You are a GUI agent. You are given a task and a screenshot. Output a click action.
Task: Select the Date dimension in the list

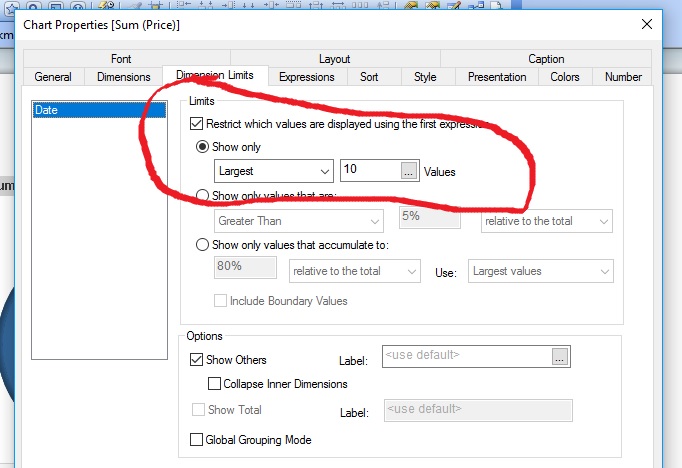click(99, 110)
